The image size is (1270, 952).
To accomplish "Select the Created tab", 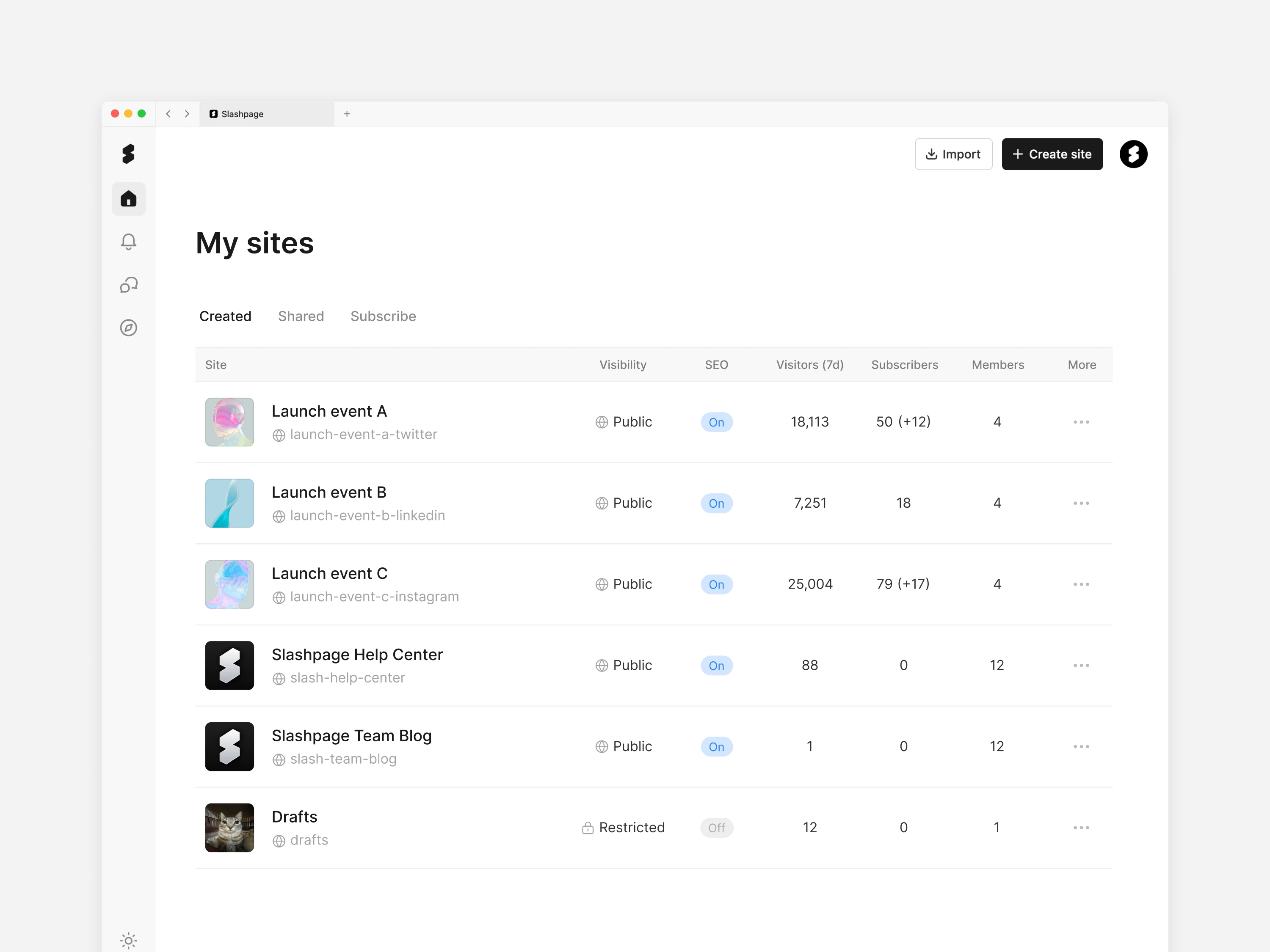I will pos(225,316).
